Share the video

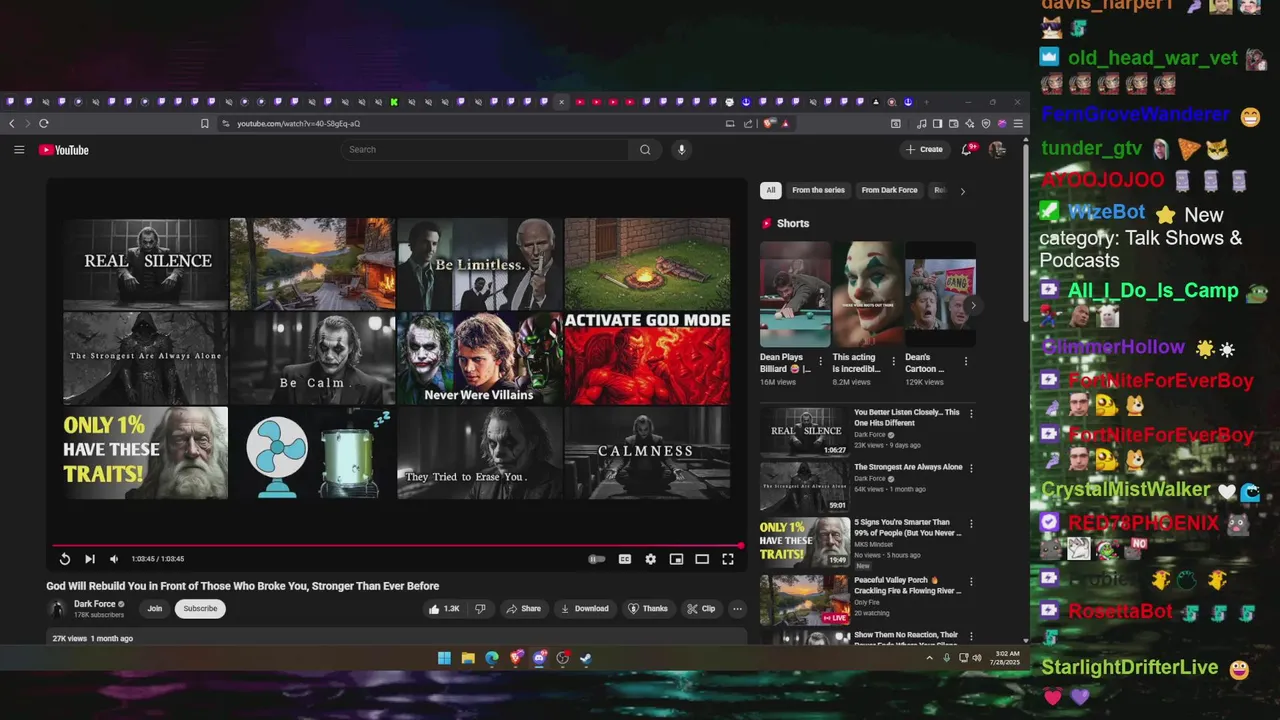(x=523, y=608)
